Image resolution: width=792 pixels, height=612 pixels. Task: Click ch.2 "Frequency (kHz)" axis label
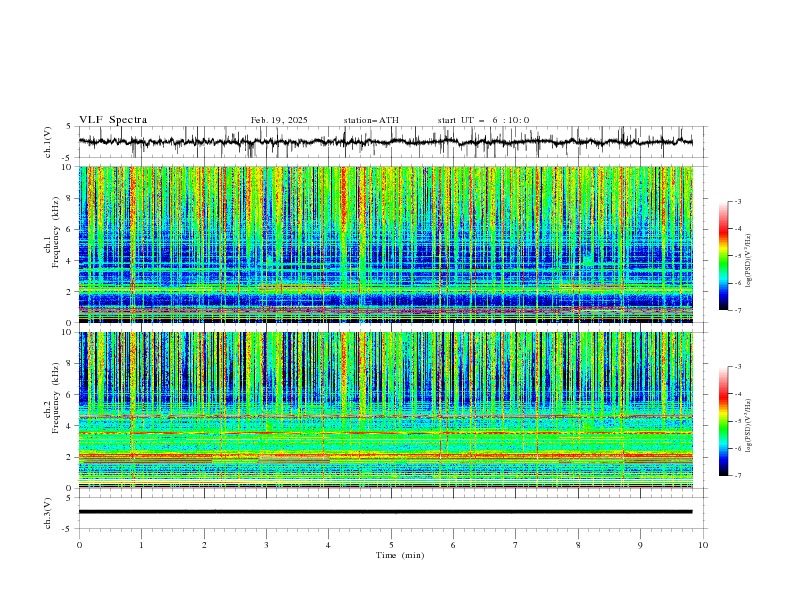(x=55, y=398)
